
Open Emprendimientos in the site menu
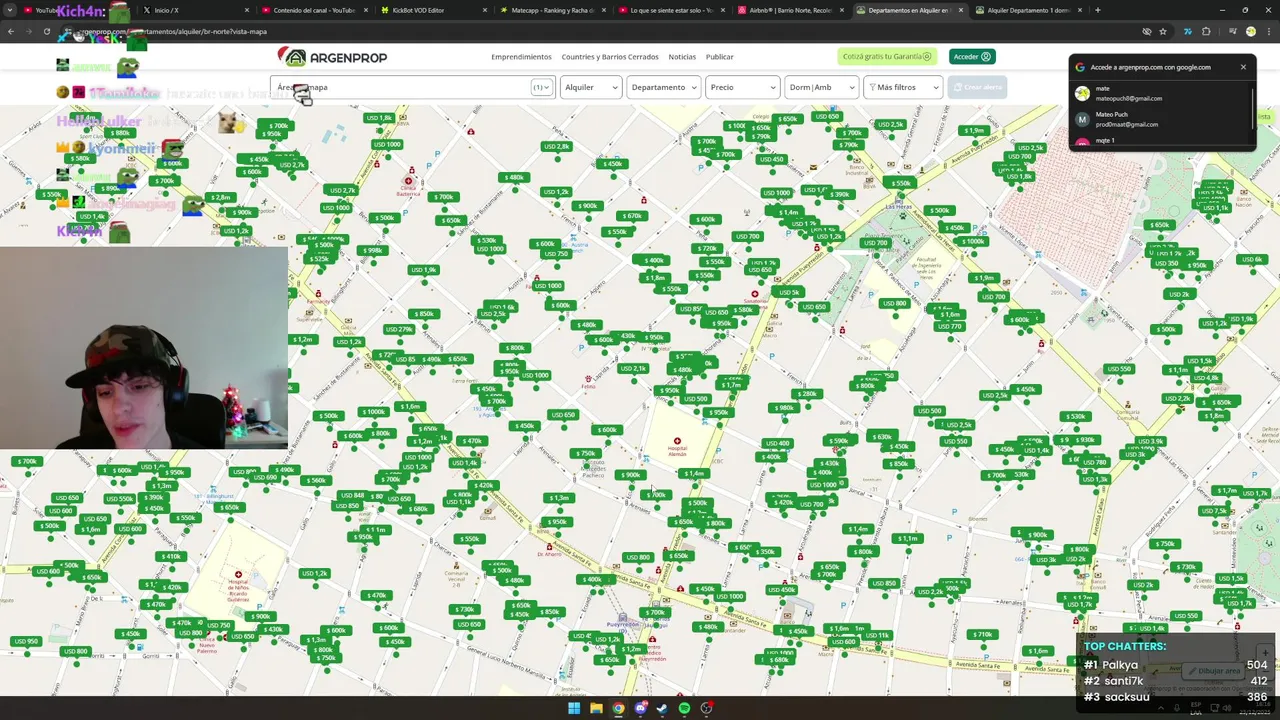tap(521, 57)
